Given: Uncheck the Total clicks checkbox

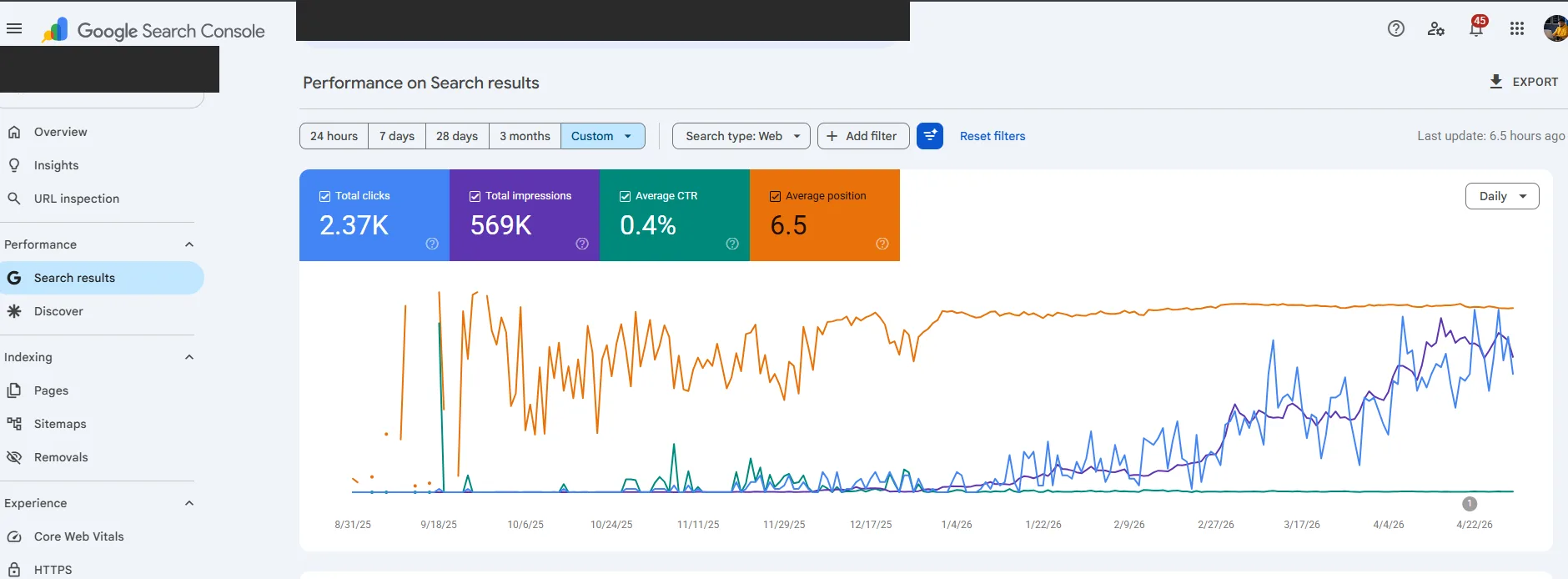Looking at the screenshot, I should [325, 196].
